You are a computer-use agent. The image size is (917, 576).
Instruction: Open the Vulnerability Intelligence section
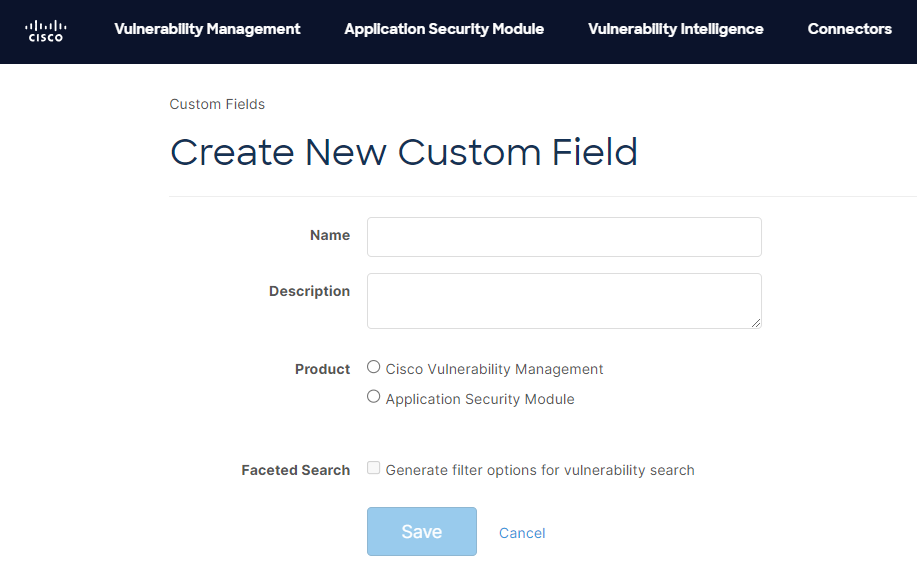point(675,29)
